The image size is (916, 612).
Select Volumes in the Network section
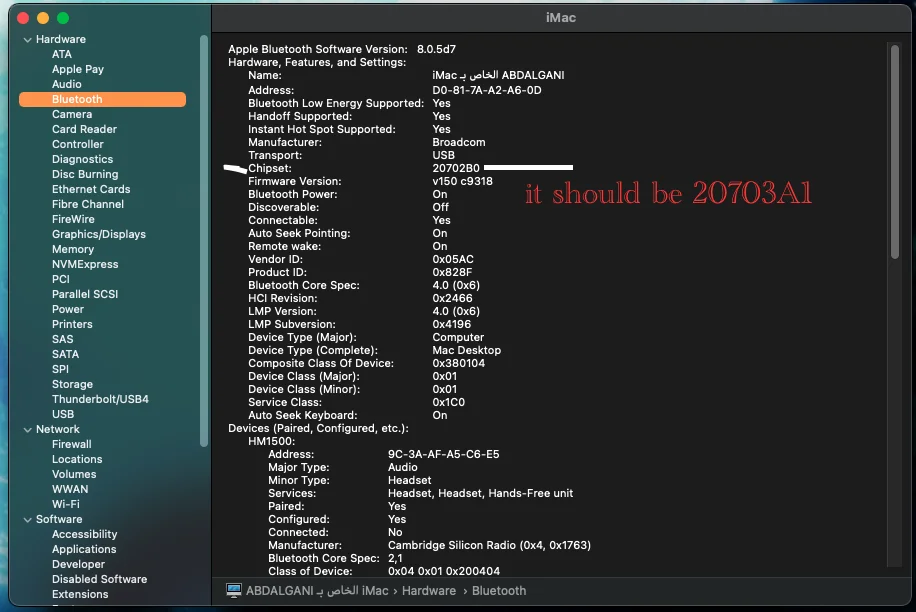(x=74, y=474)
